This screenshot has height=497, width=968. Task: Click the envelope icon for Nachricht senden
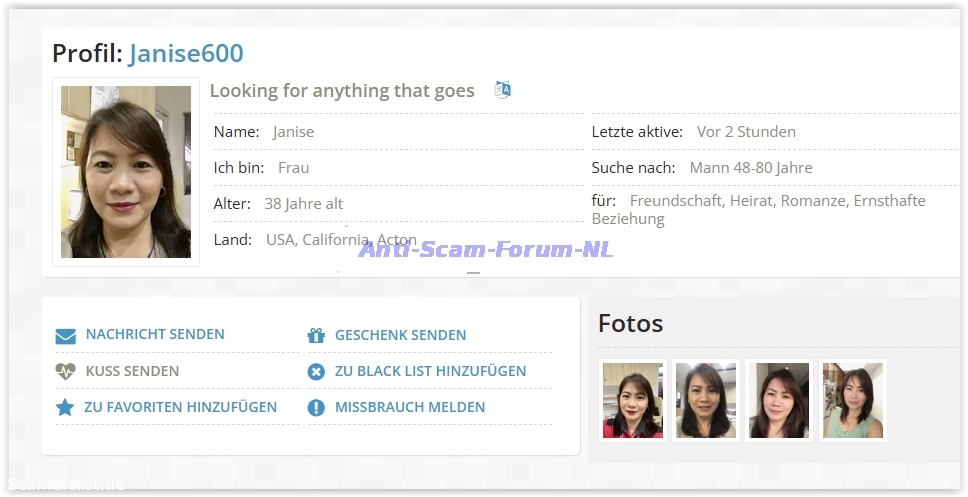66,336
